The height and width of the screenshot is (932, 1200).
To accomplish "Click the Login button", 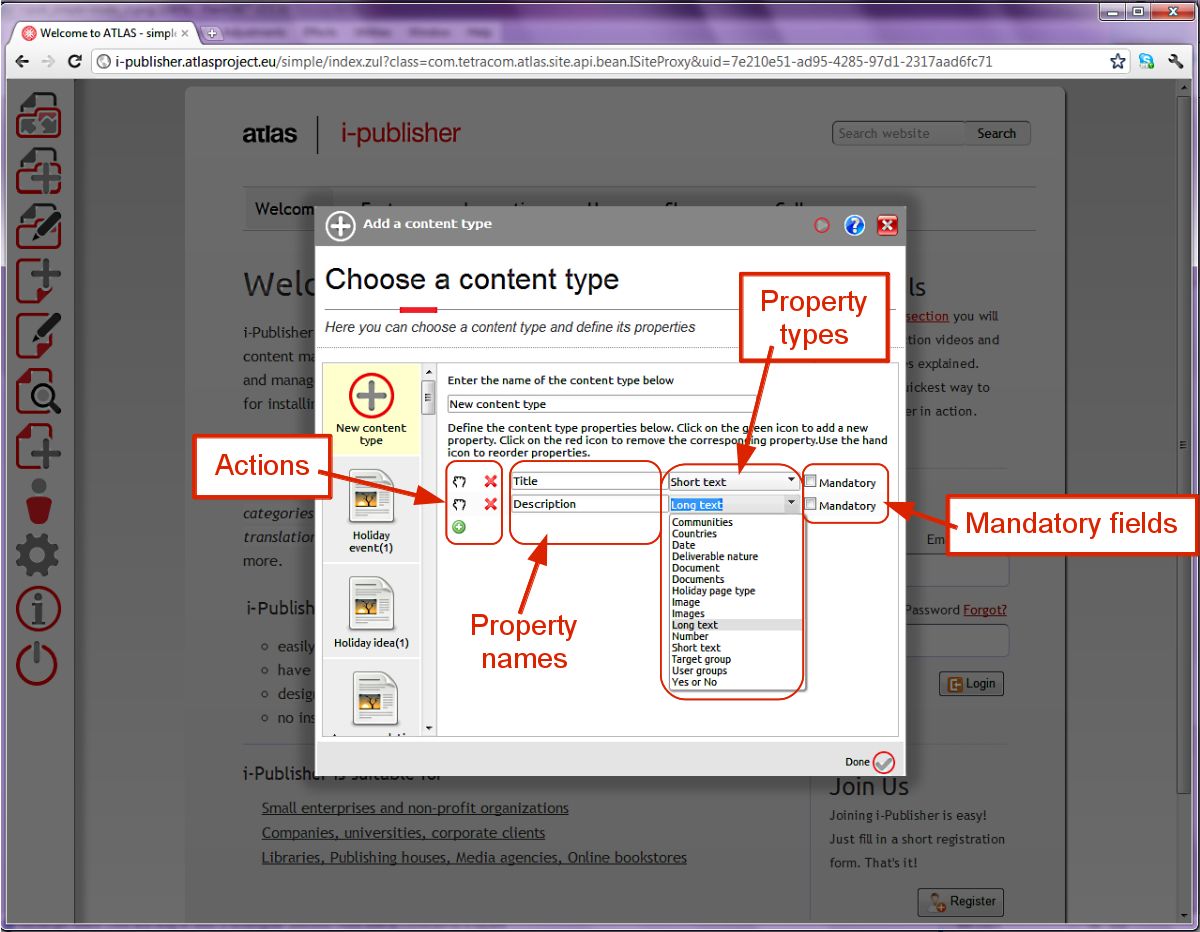I will pyautogui.click(x=972, y=683).
